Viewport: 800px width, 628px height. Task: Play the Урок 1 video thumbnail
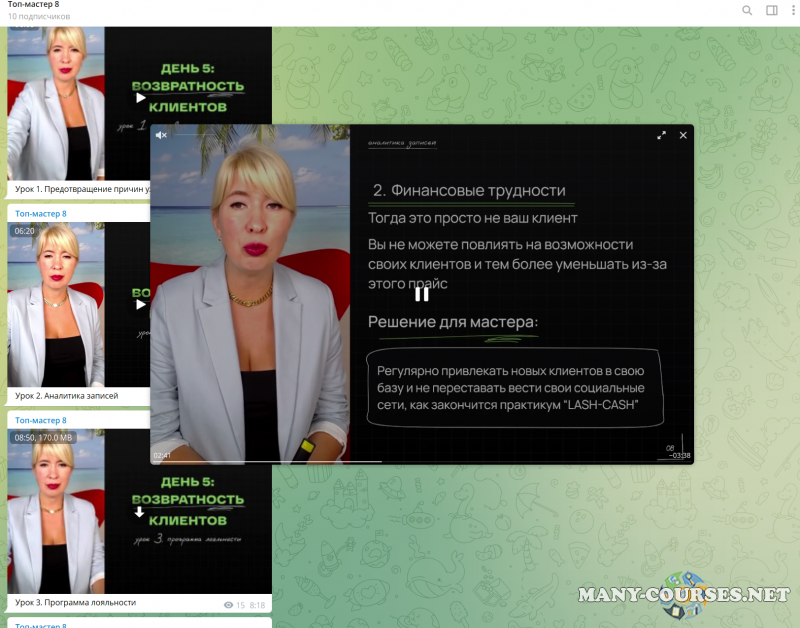click(140, 98)
